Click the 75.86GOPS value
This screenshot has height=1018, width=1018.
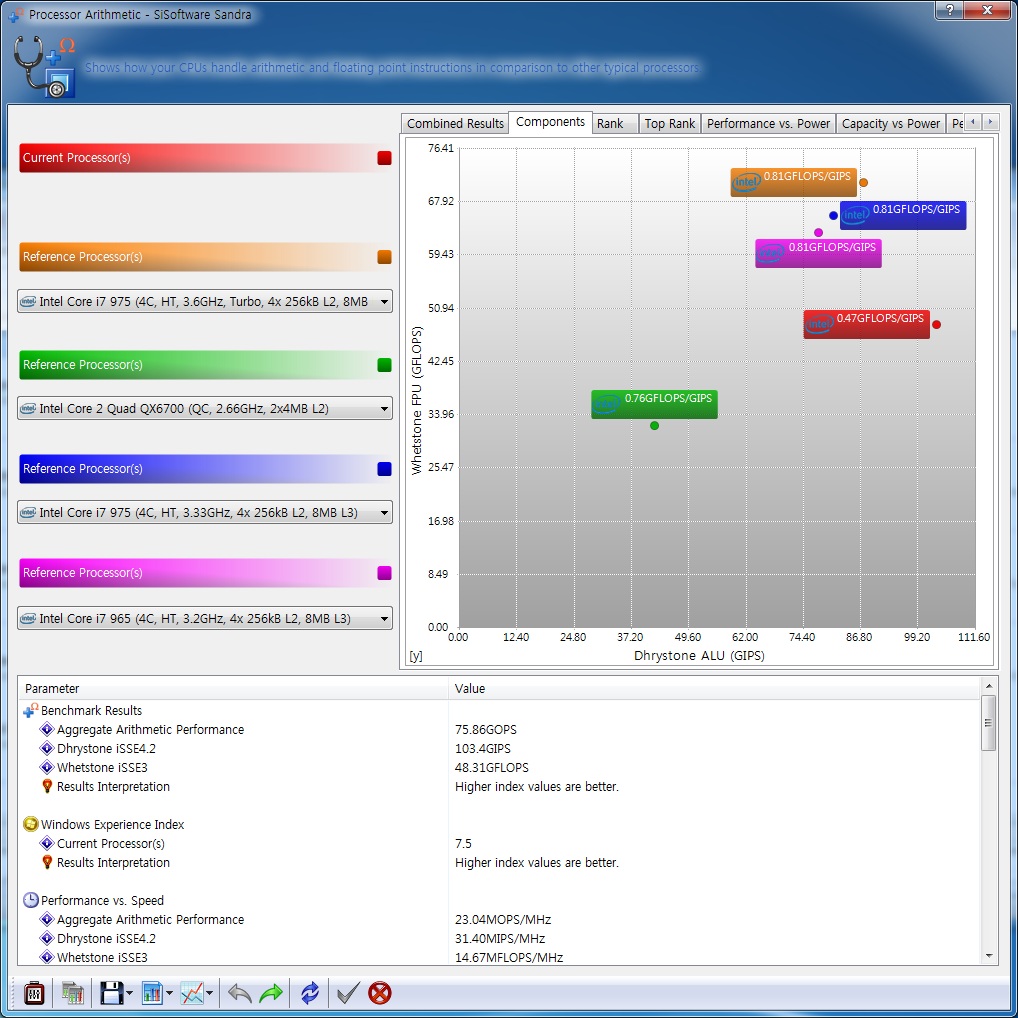click(486, 730)
